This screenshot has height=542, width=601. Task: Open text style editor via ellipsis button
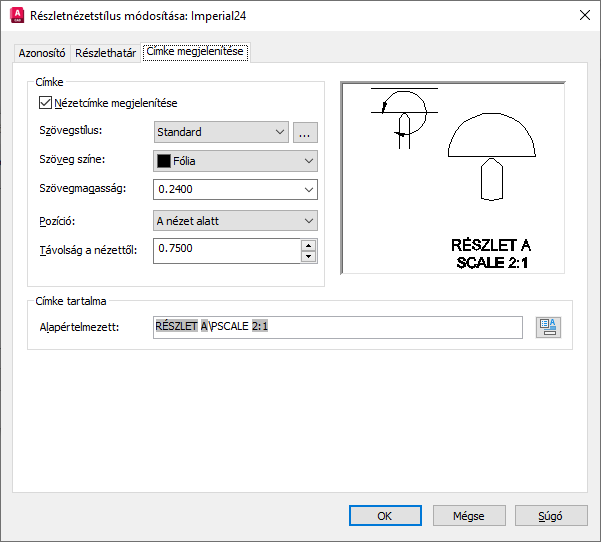point(305,132)
